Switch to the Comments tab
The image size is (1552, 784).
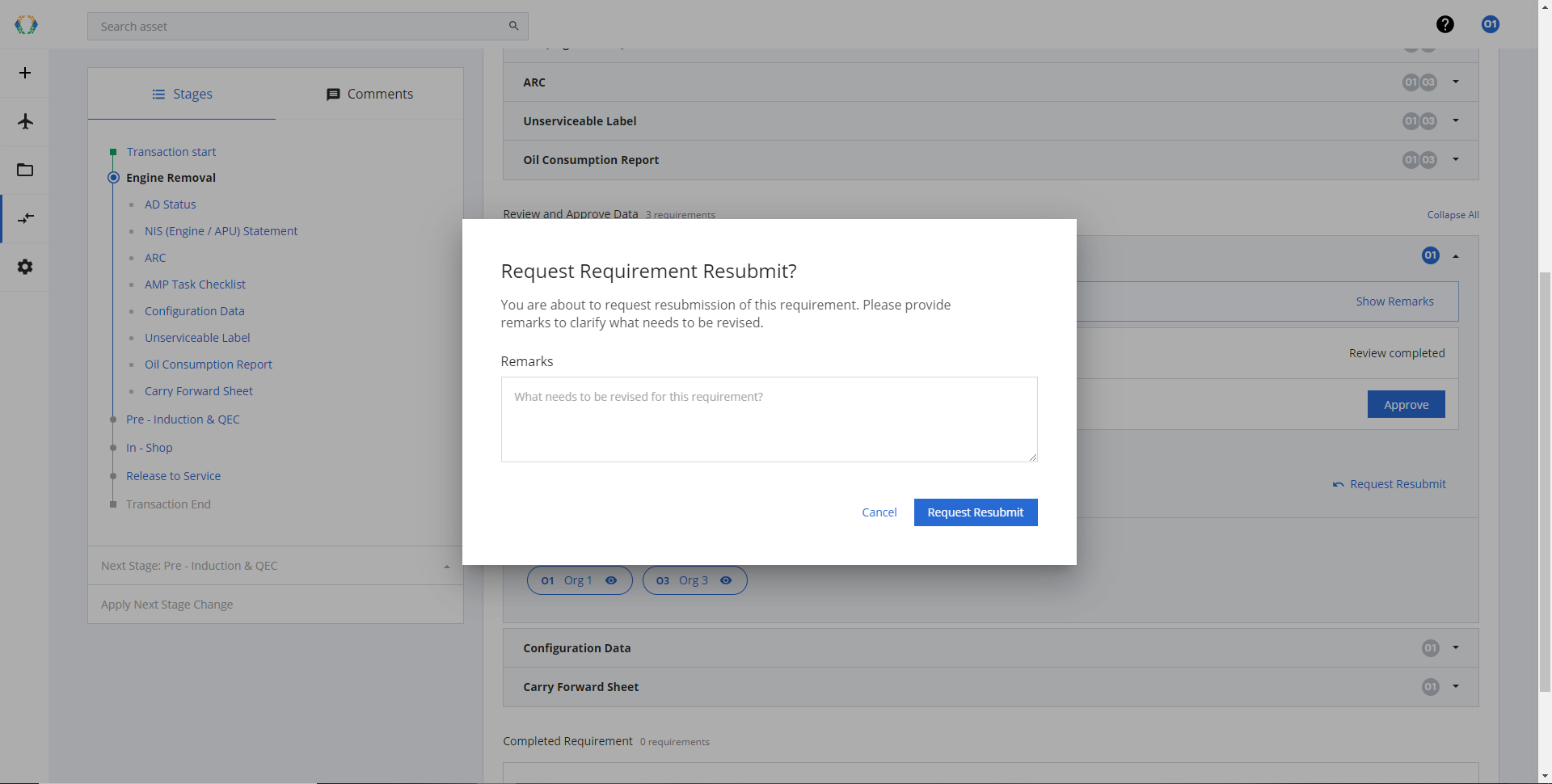(x=369, y=94)
